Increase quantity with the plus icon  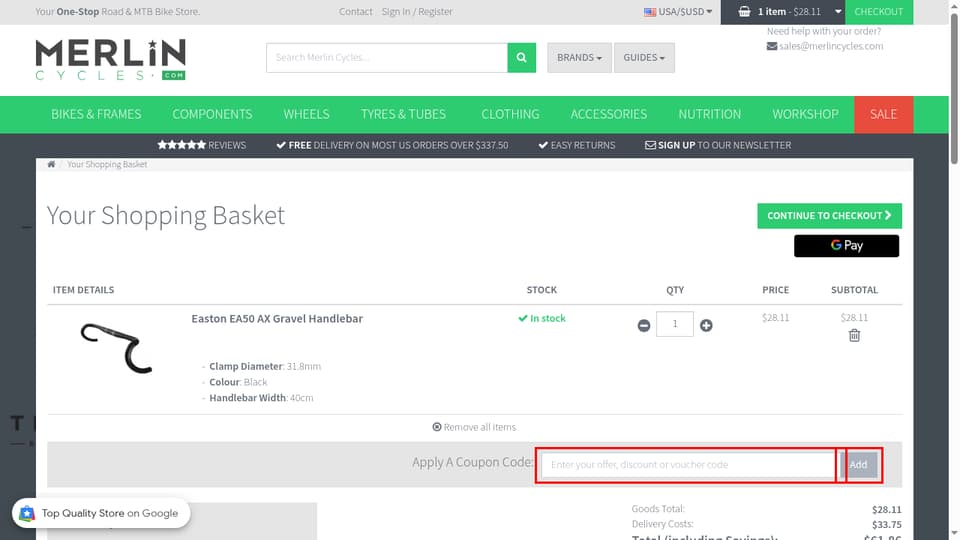coord(706,326)
